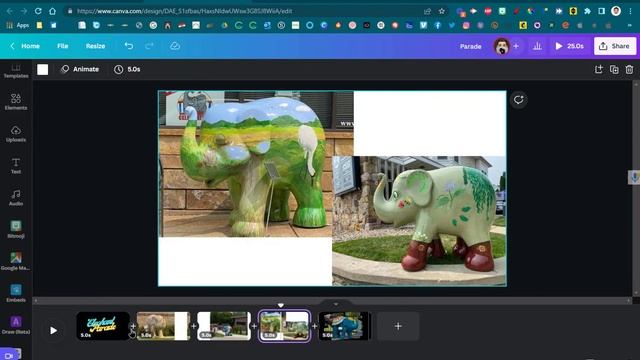Select the green floral elephant photo
This screenshot has height=360, width=640.
419,221
